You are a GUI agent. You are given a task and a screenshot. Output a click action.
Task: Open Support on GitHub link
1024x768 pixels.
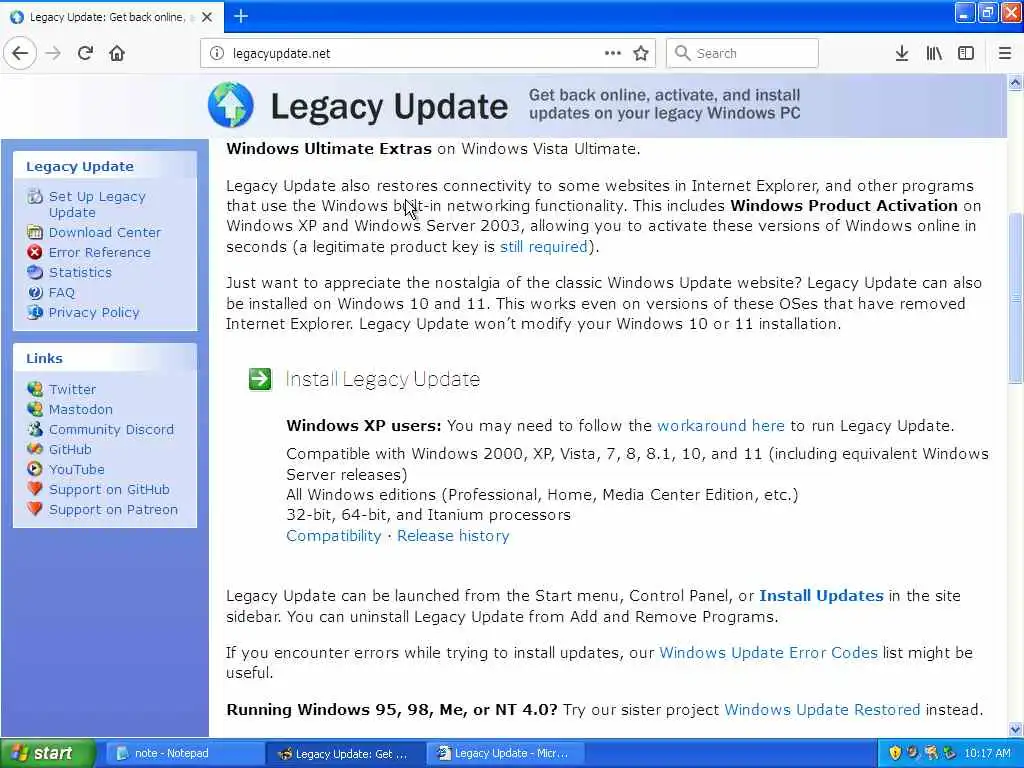point(109,490)
